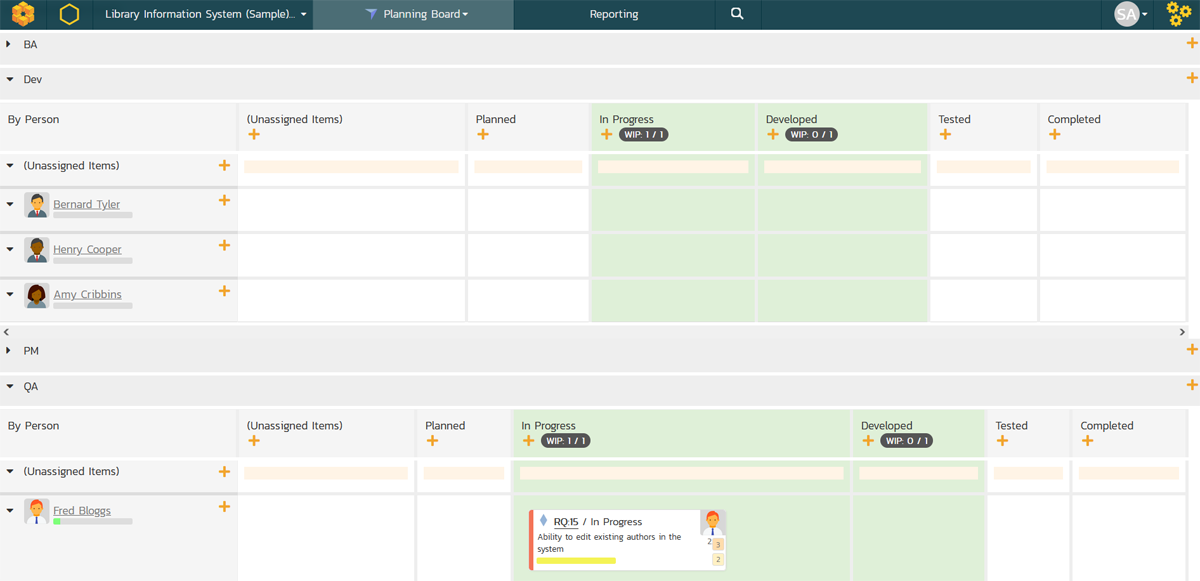Go to the Reporting tab
The image size is (1200, 581).
click(613, 14)
